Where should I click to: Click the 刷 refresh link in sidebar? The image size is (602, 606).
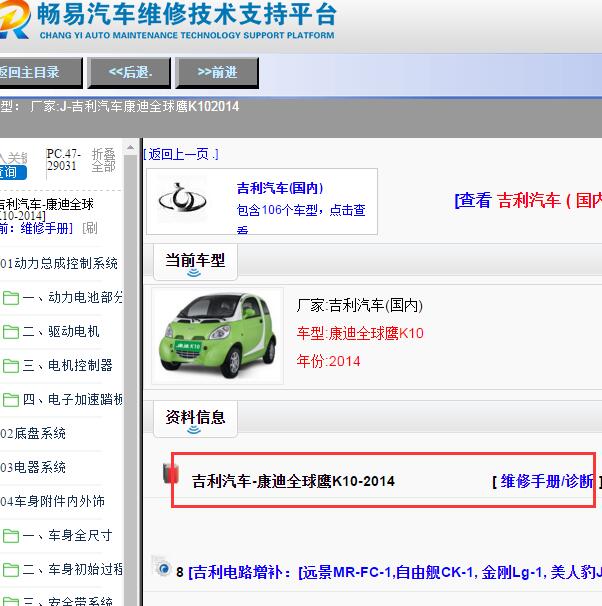[90, 228]
